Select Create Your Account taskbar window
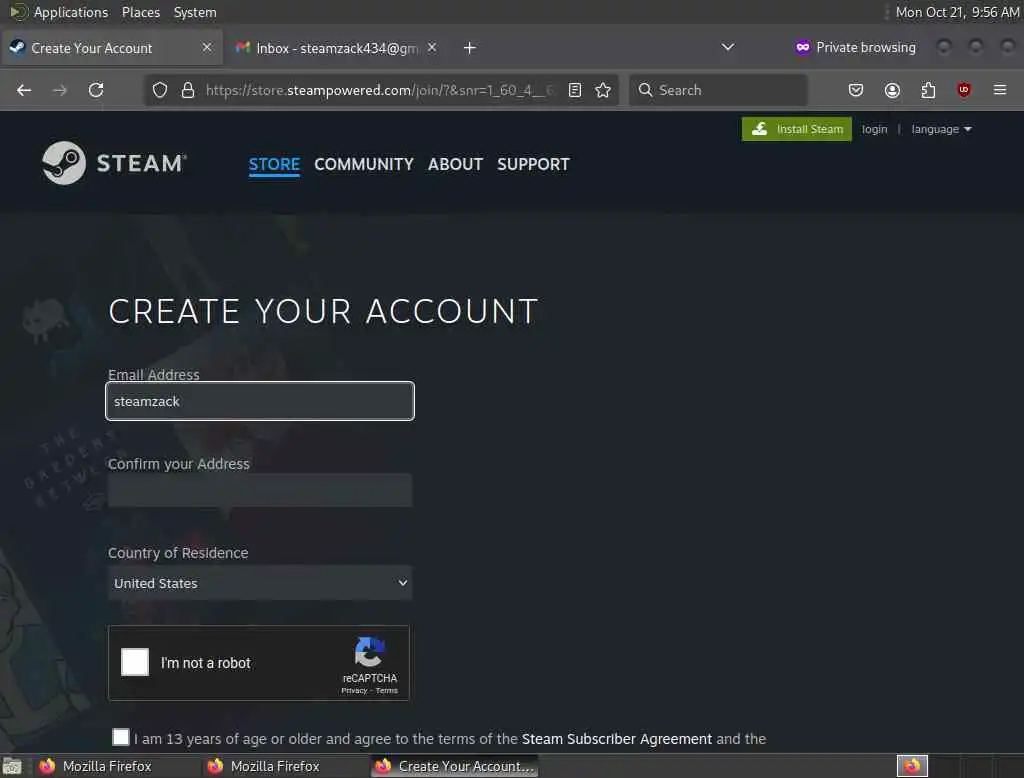This screenshot has width=1024, height=778. 455,766
